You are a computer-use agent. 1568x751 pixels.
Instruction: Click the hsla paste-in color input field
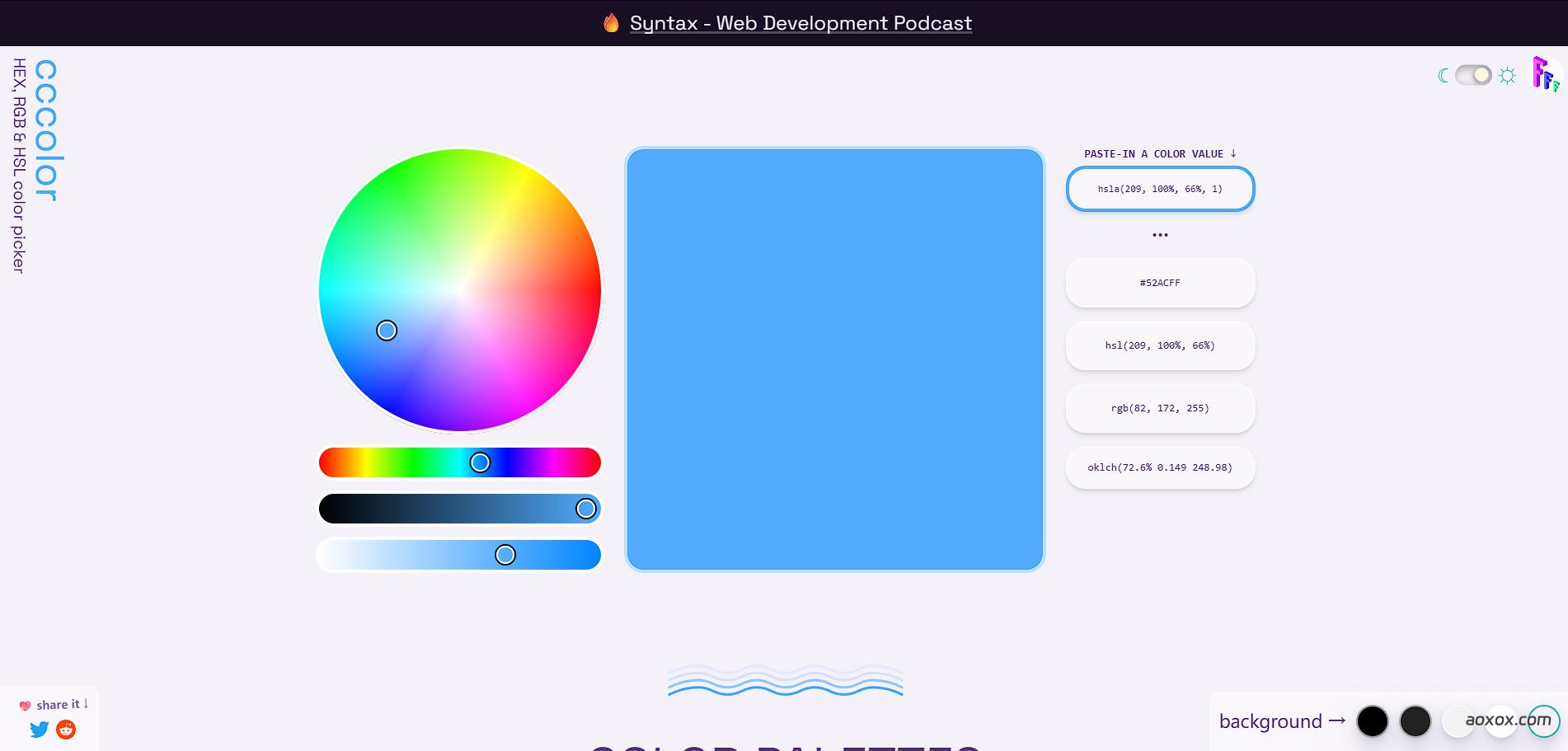[1160, 189]
